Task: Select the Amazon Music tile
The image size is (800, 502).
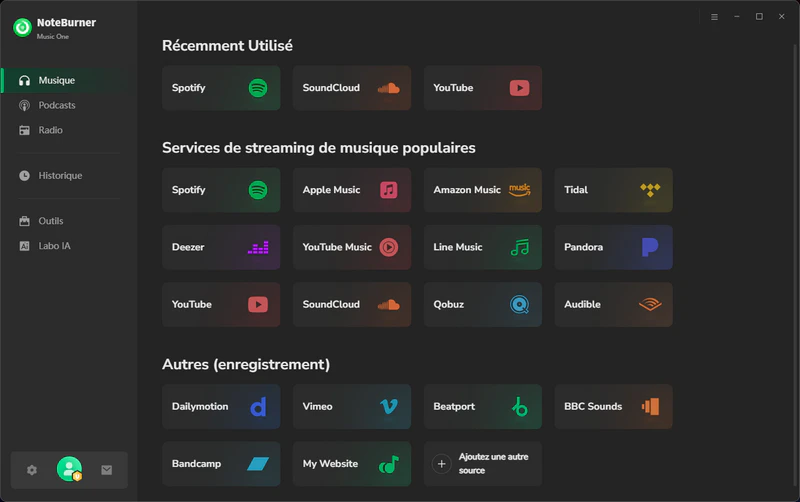Action: [x=482, y=190]
